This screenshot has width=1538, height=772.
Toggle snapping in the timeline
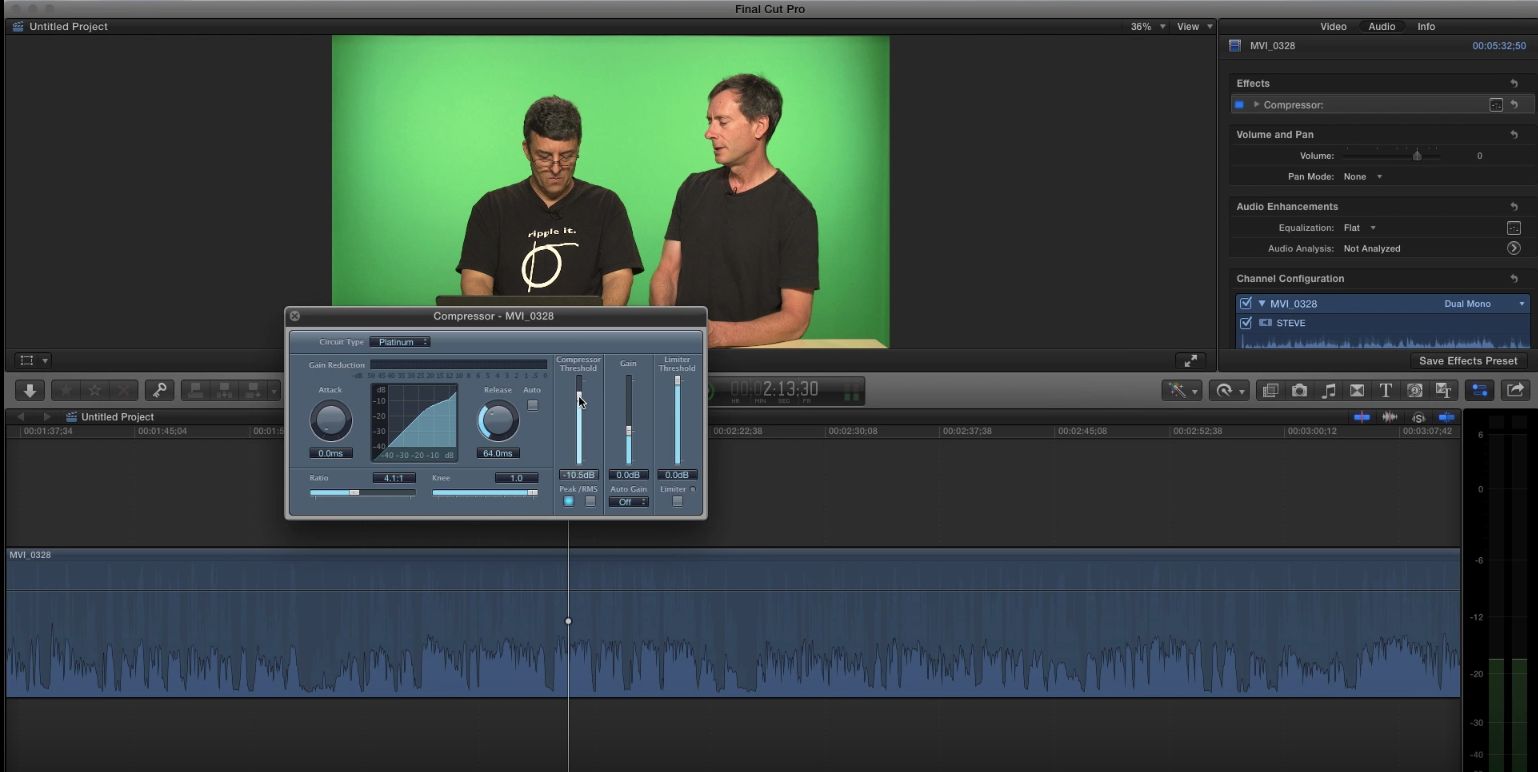coord(1446,417)
